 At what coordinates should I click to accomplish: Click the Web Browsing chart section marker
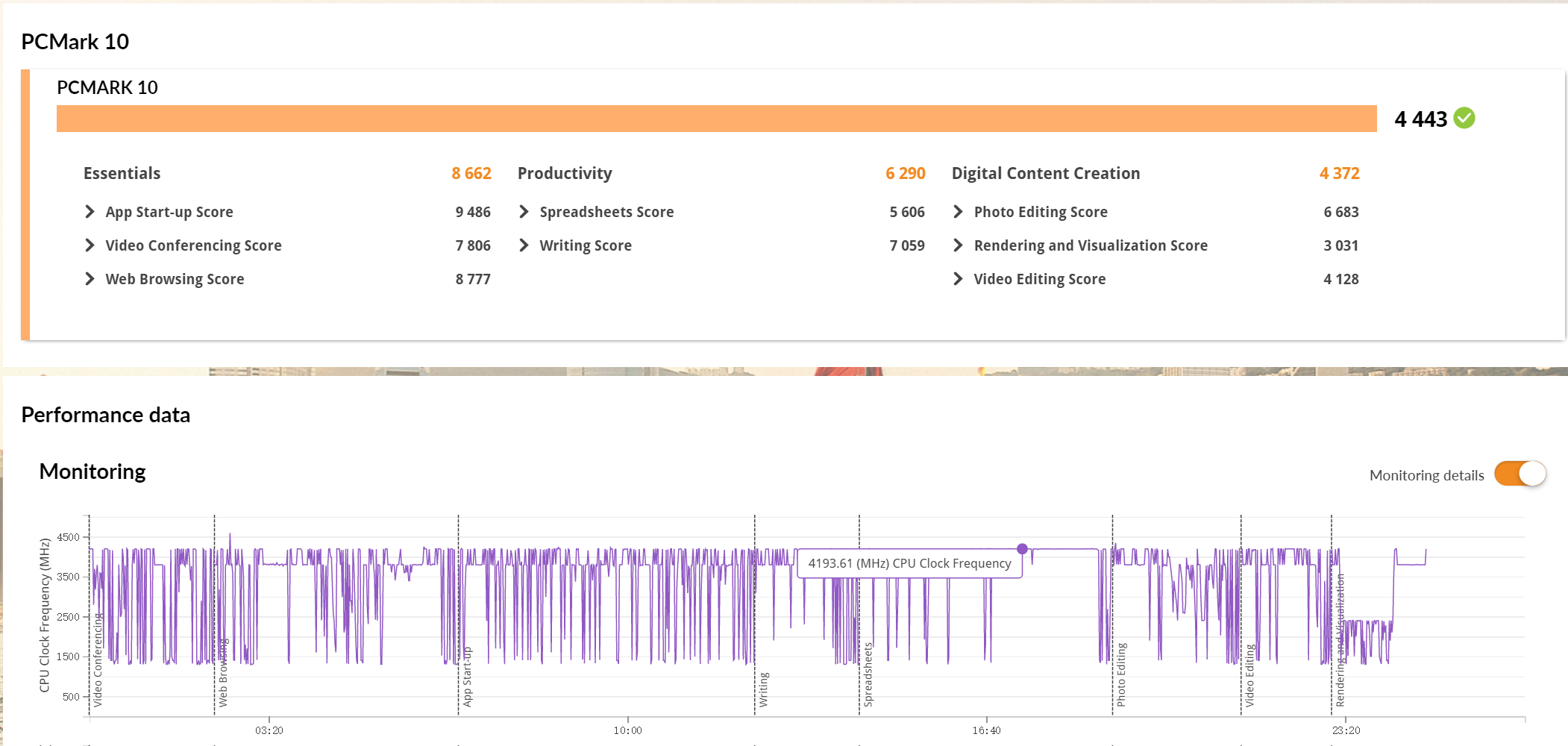[223, 672]
